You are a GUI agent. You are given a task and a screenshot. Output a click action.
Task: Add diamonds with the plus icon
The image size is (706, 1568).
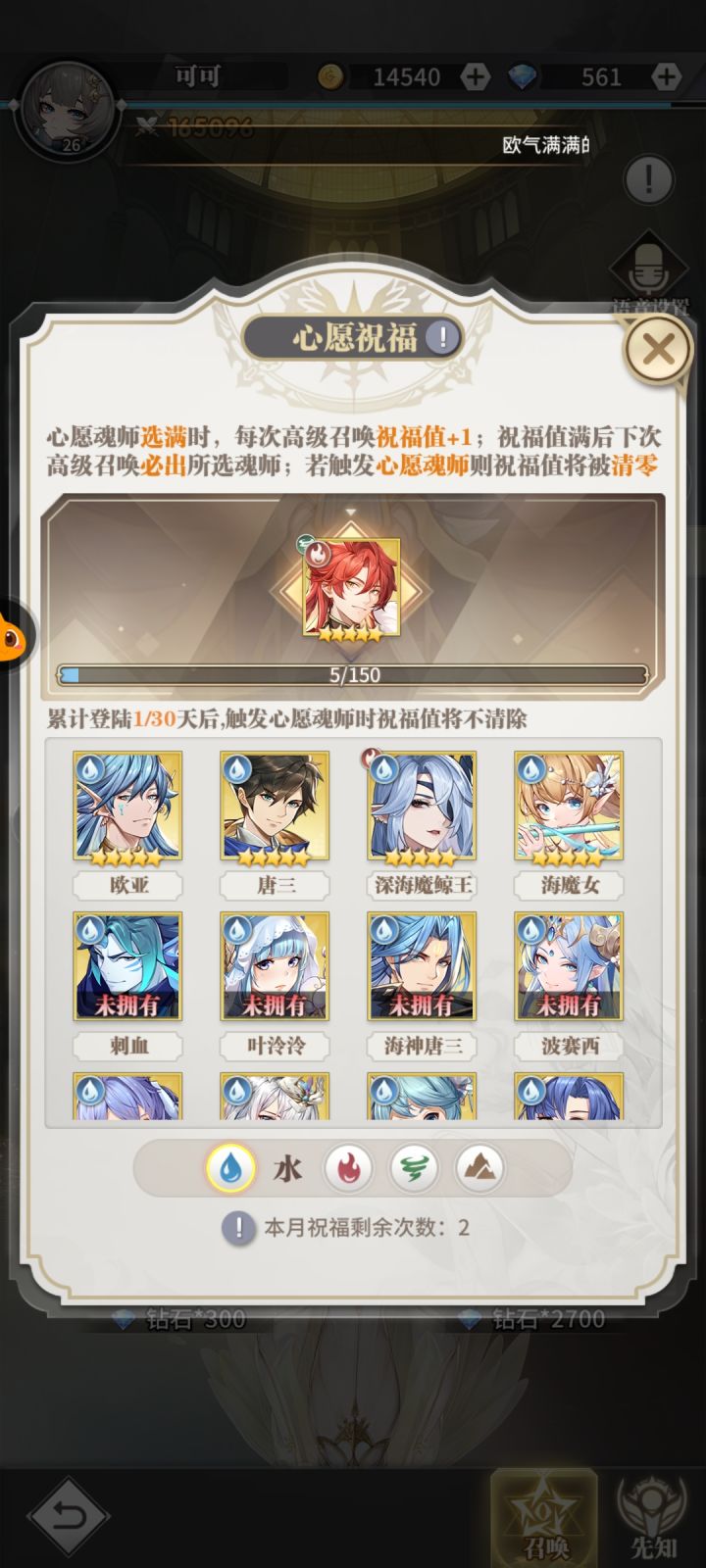[666, 76]
